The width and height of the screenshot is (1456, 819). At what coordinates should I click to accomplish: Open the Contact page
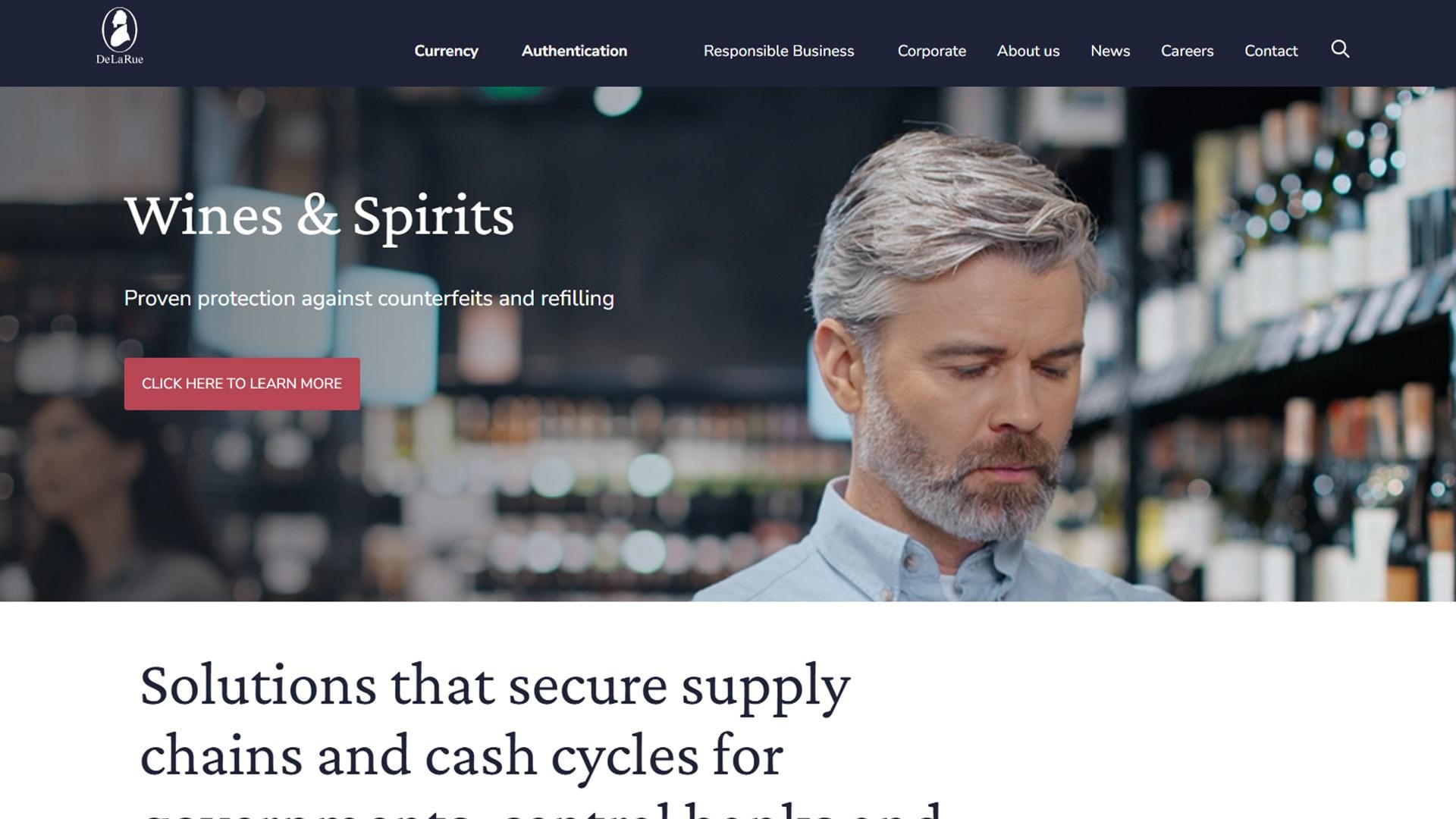(x=1271, y=51)
